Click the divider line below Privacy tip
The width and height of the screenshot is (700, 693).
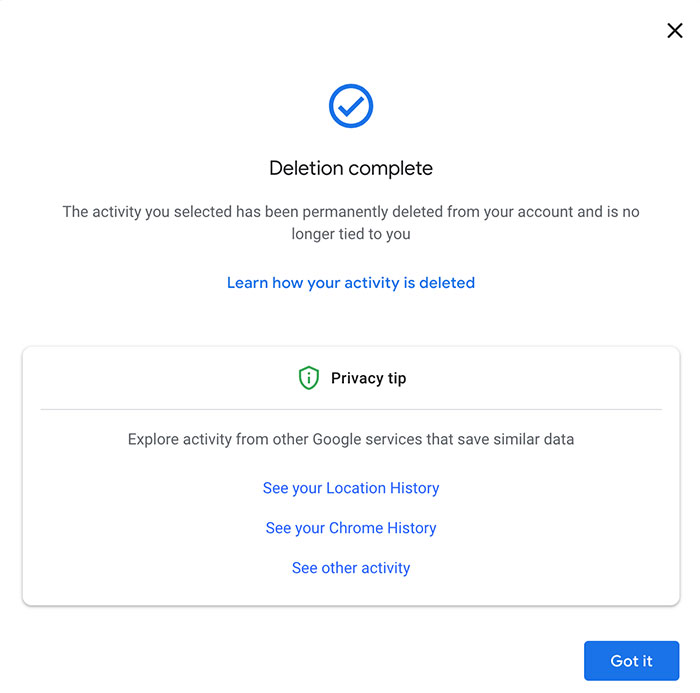click(351, 409)
